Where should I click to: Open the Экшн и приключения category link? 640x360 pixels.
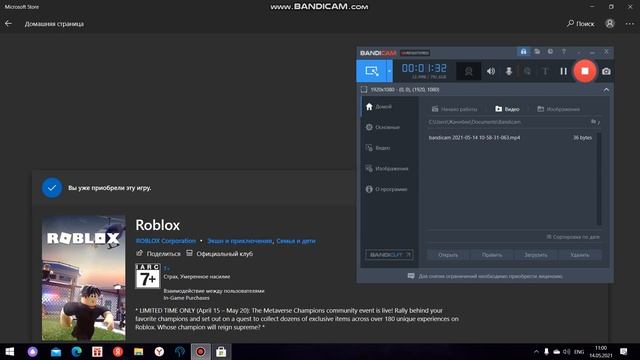(240, 241)
